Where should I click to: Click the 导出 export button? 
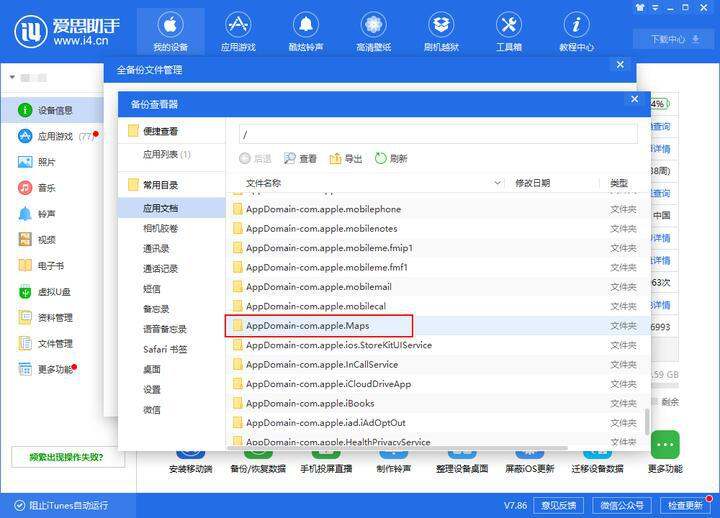click(x=346, y=159)
